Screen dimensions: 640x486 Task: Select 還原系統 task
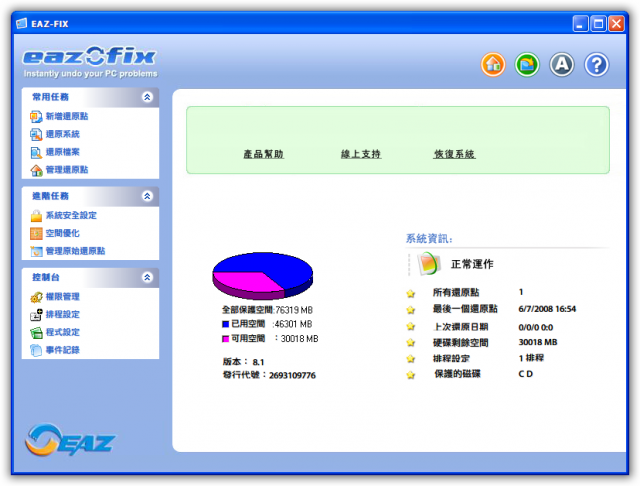(62, 134)
